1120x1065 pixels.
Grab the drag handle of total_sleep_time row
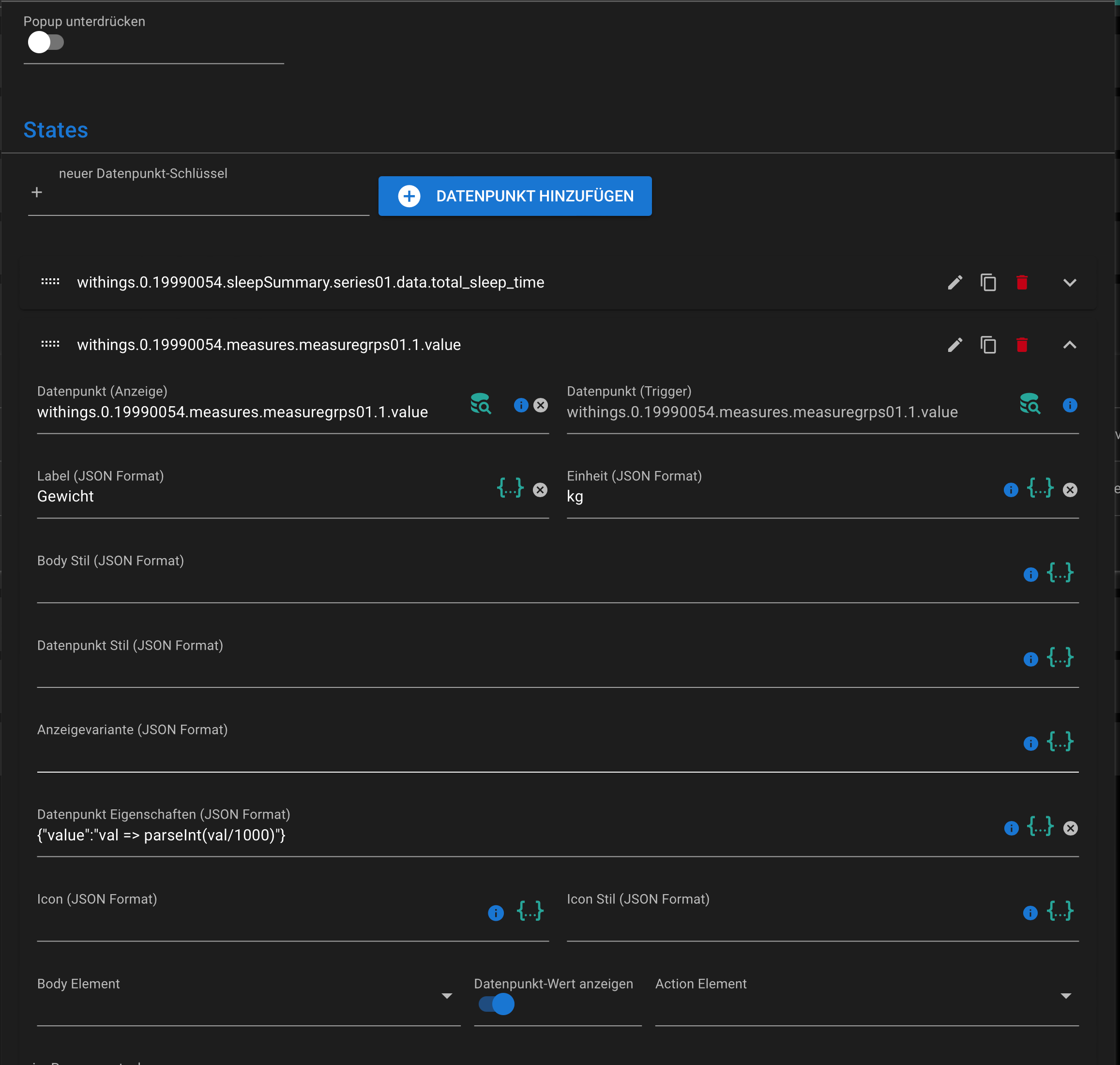point(50,282)
